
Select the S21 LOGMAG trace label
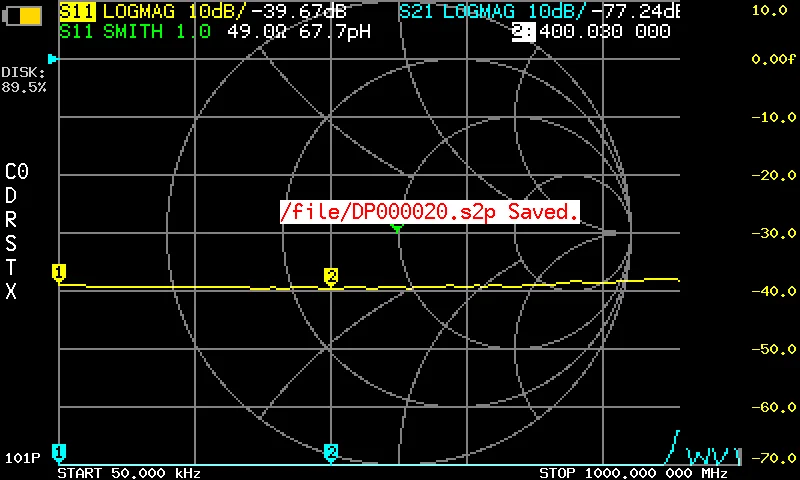(492, 11)
